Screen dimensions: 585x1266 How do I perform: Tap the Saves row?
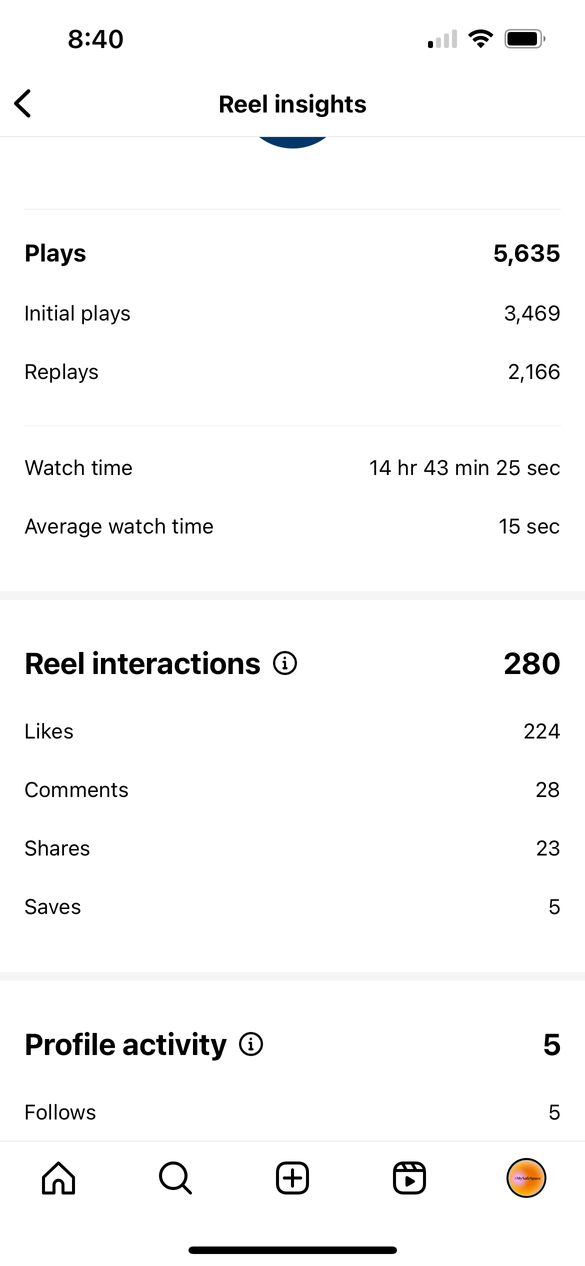coord(292,907)
